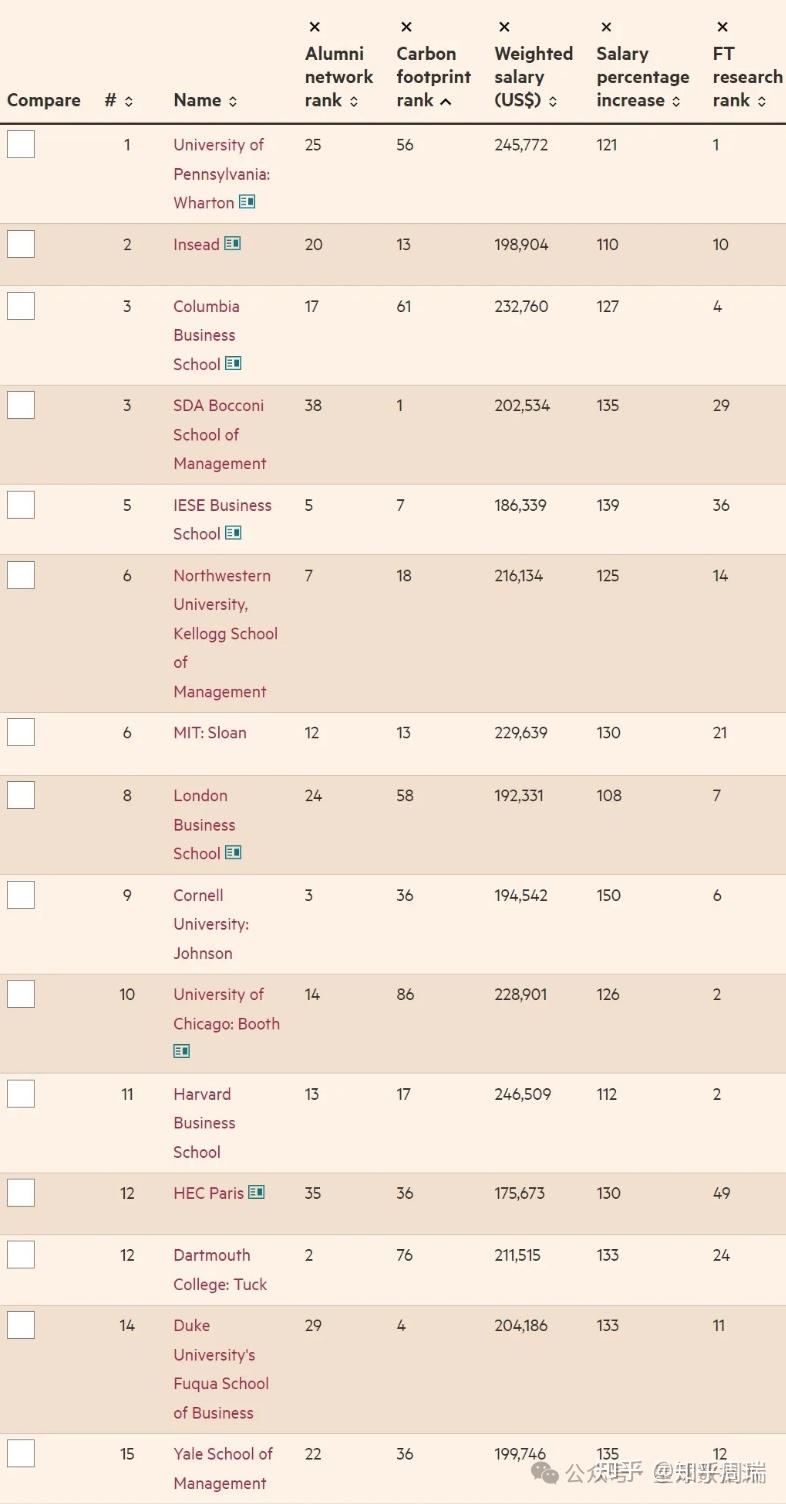Tick the compare checkbox for Wharton
This screenshot has width=786, height=1504.
pyautogui.click(x=21, y=145)
